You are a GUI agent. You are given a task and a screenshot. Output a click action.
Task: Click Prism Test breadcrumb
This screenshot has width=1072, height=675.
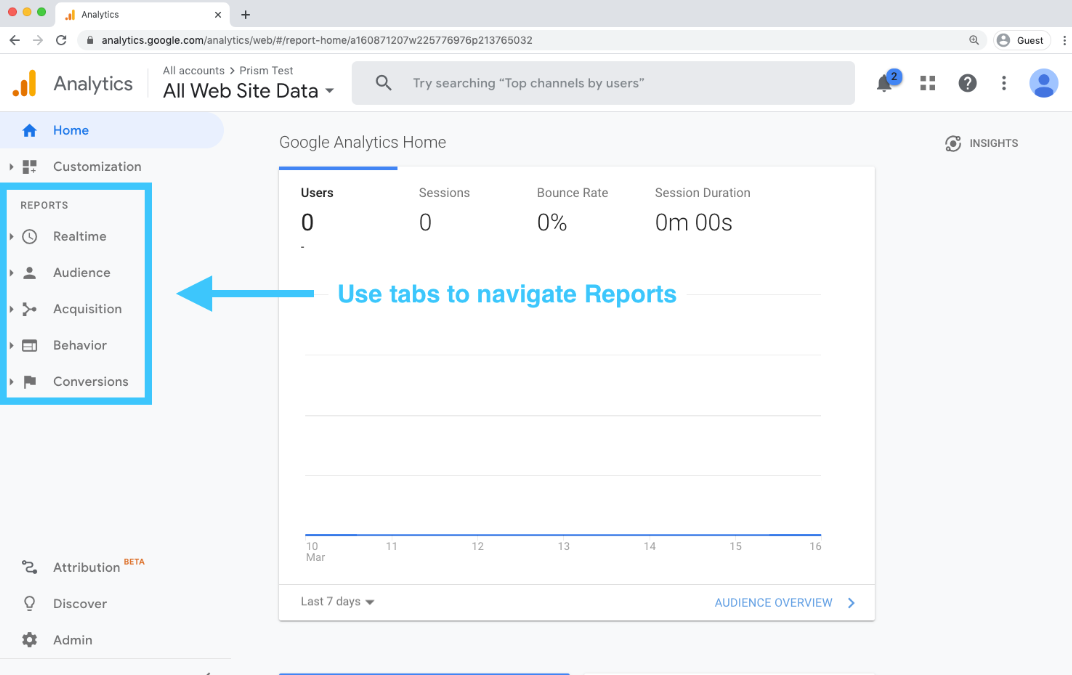coord(266,70)
